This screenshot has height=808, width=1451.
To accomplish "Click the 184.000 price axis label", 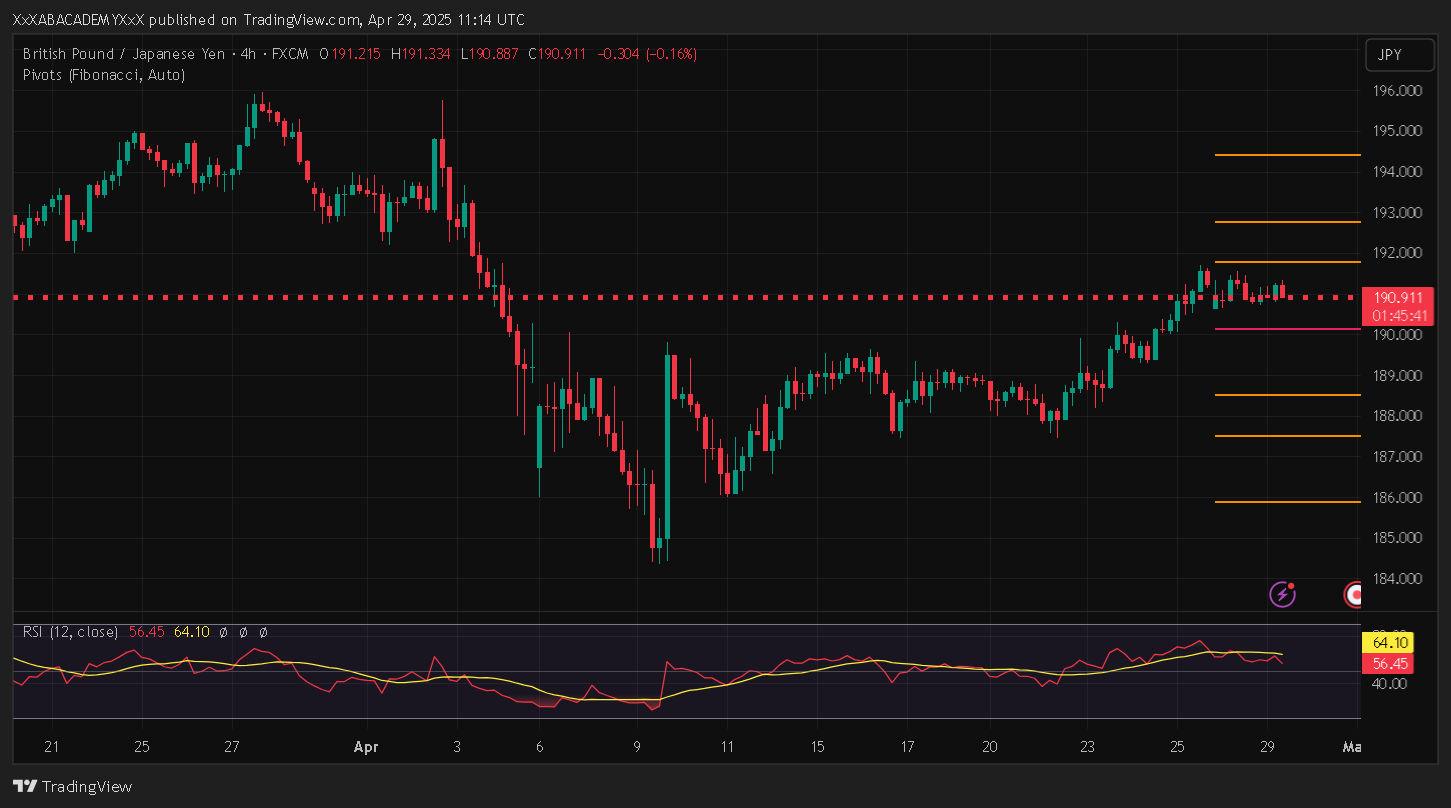I will coord(1397,579).
